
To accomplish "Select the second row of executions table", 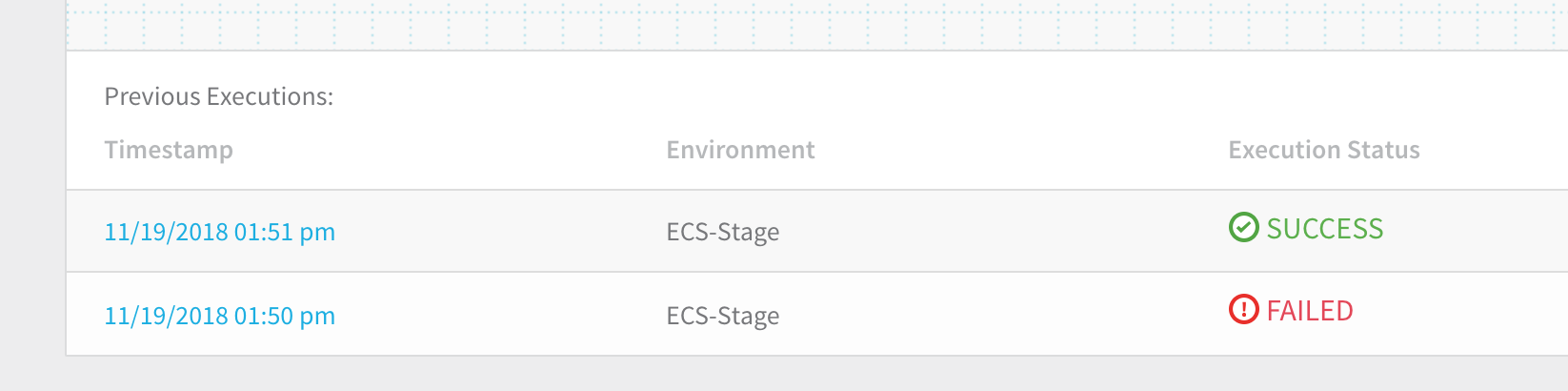I will click(x=816, y=314).
